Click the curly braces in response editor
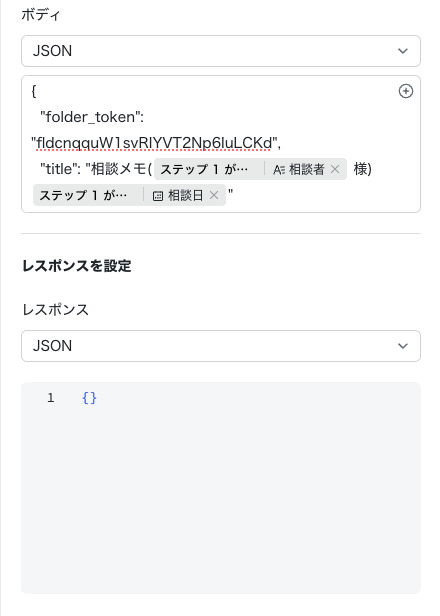Image resolution: width=440 pixels, height=616 pixels. click(89, 398)
